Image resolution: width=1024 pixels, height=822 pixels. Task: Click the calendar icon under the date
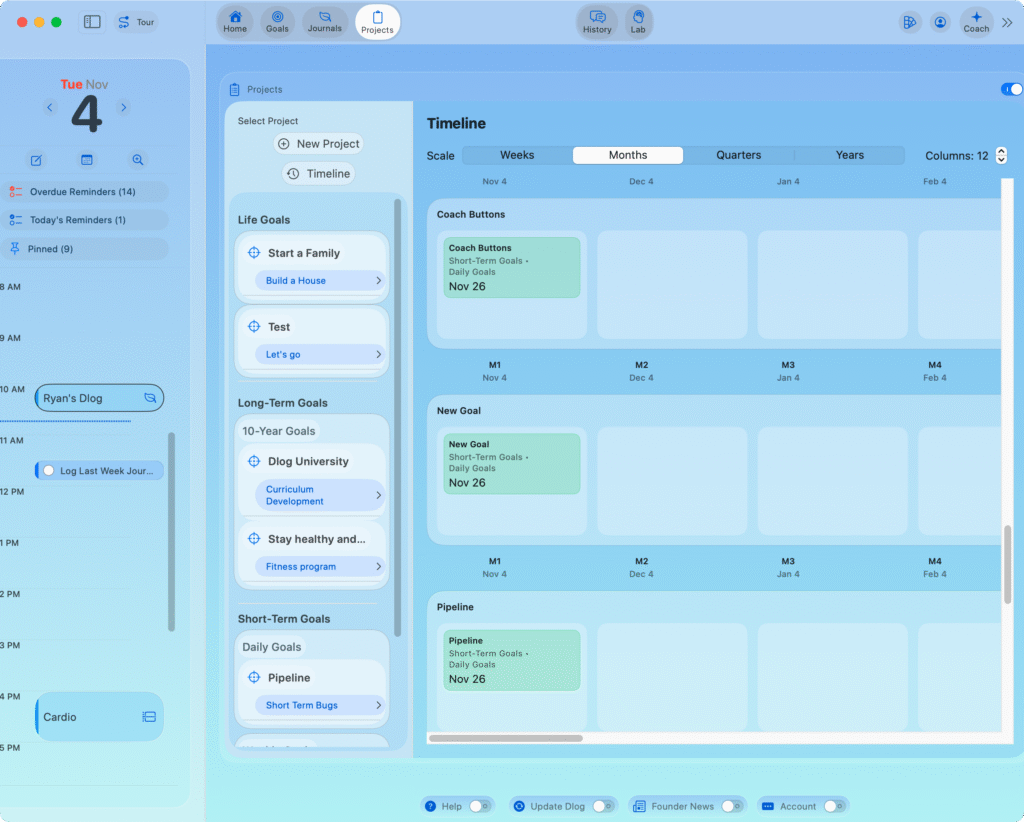(87, 160)
